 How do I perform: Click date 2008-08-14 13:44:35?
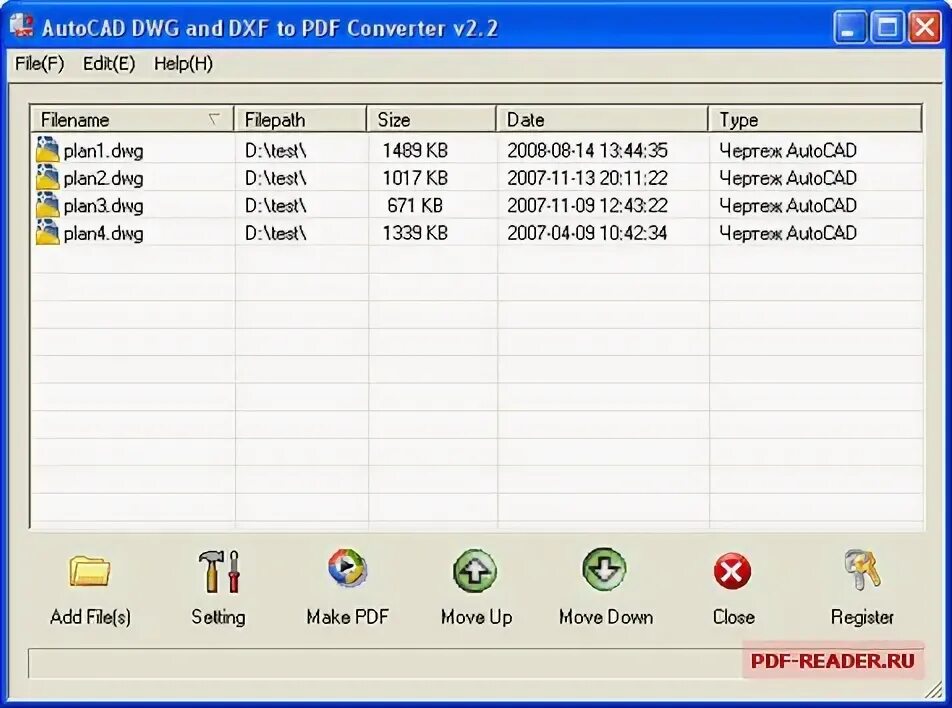pyautogui.click(x=588, y=150)
